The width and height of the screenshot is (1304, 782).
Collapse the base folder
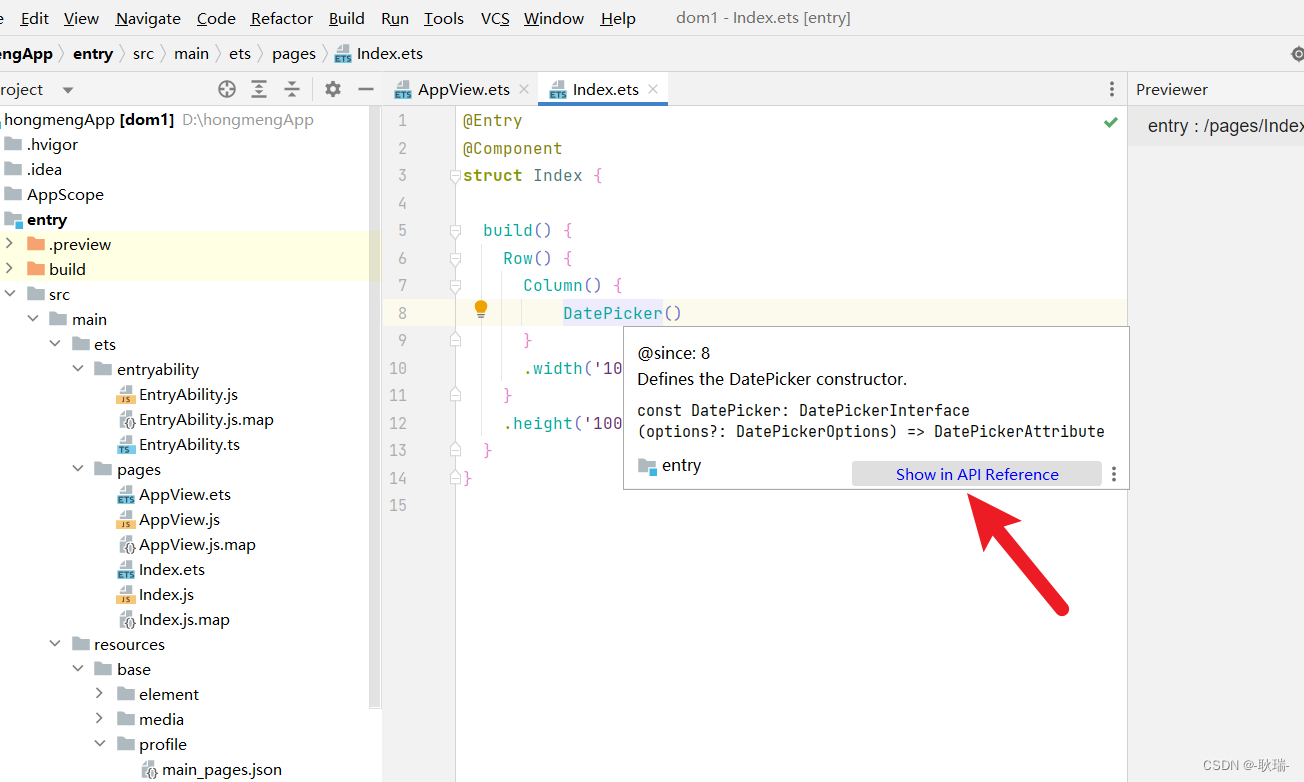(78, 669)
